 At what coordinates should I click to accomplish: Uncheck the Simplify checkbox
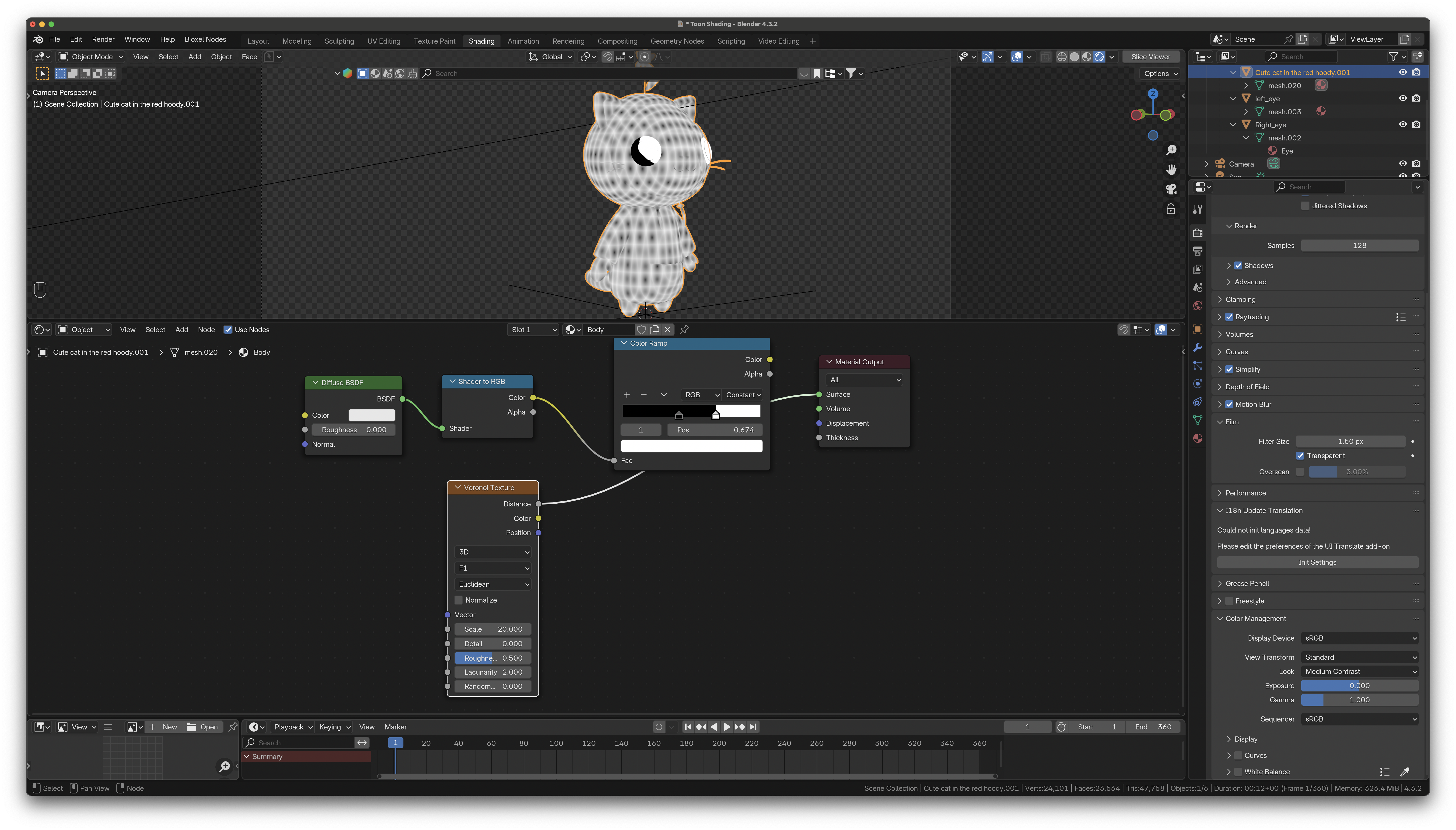1229,370
